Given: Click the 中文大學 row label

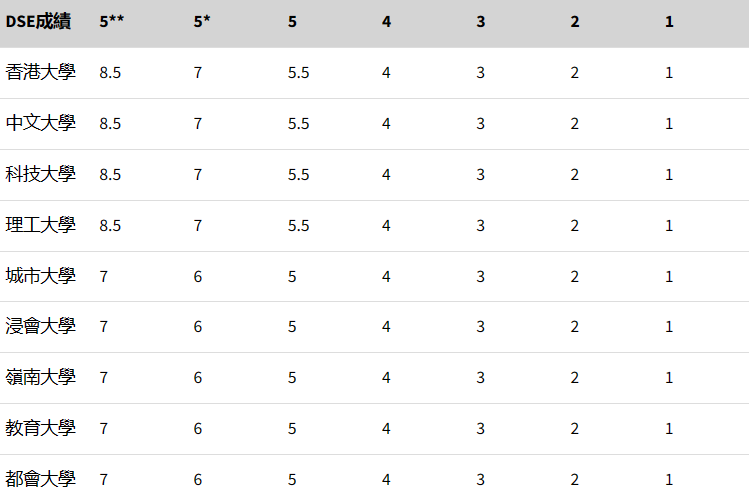Looking at the screenshot, I should click(x=41, y=123).
